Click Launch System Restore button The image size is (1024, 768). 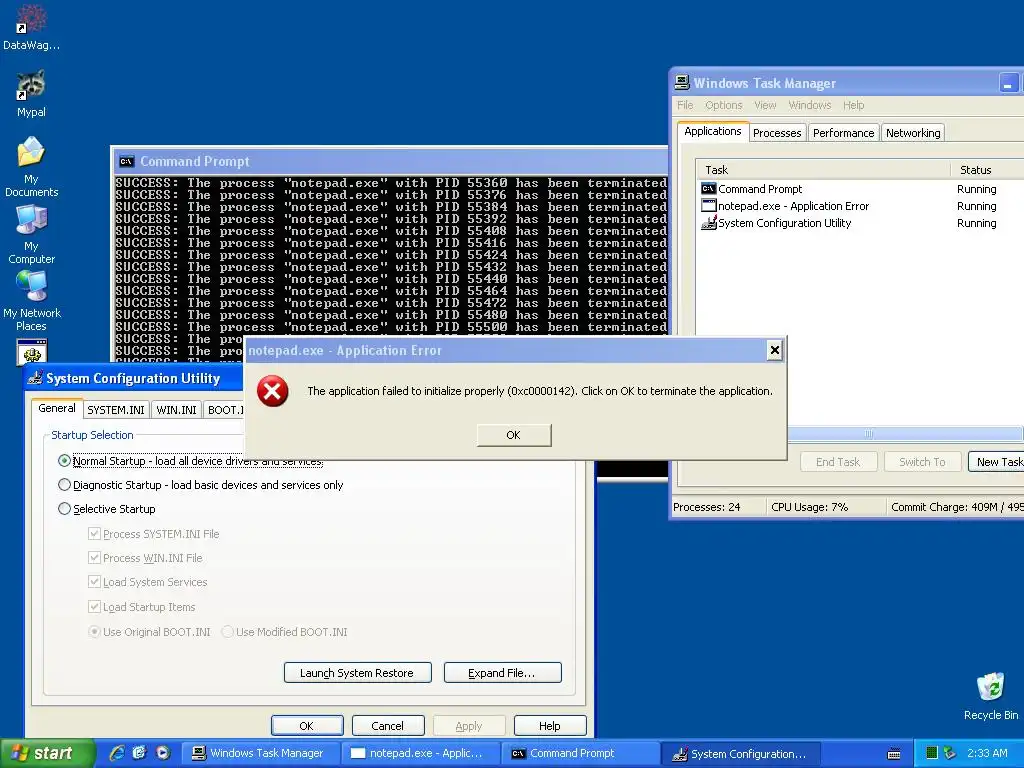(357, 673)
